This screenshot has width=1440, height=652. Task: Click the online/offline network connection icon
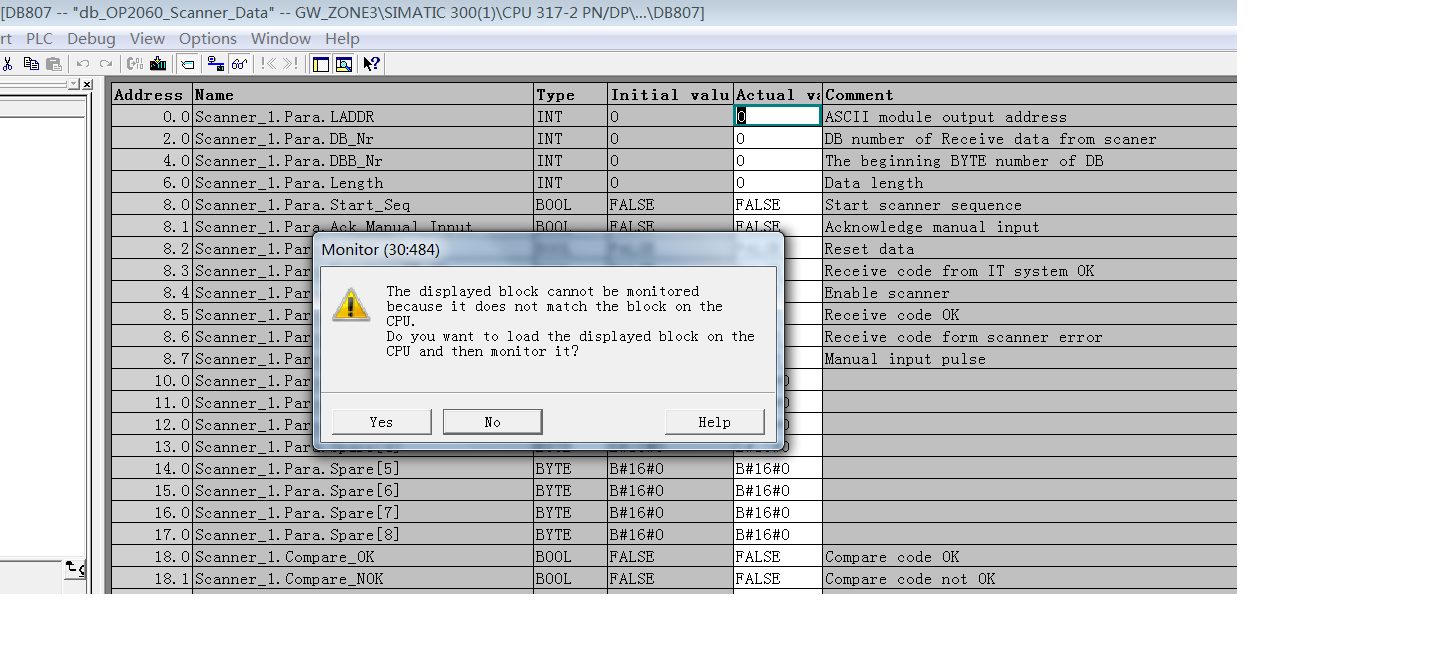(215, 64)
